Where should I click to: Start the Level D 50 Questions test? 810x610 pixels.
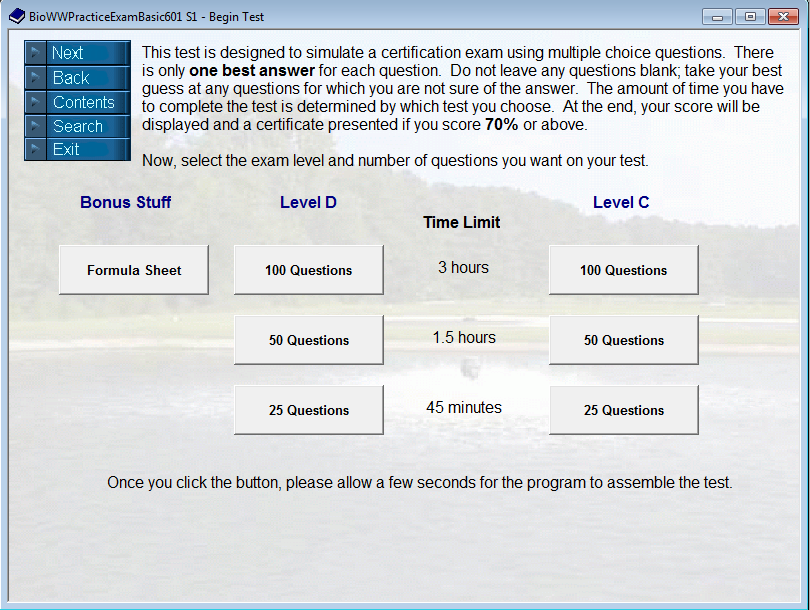coord(307,339)
